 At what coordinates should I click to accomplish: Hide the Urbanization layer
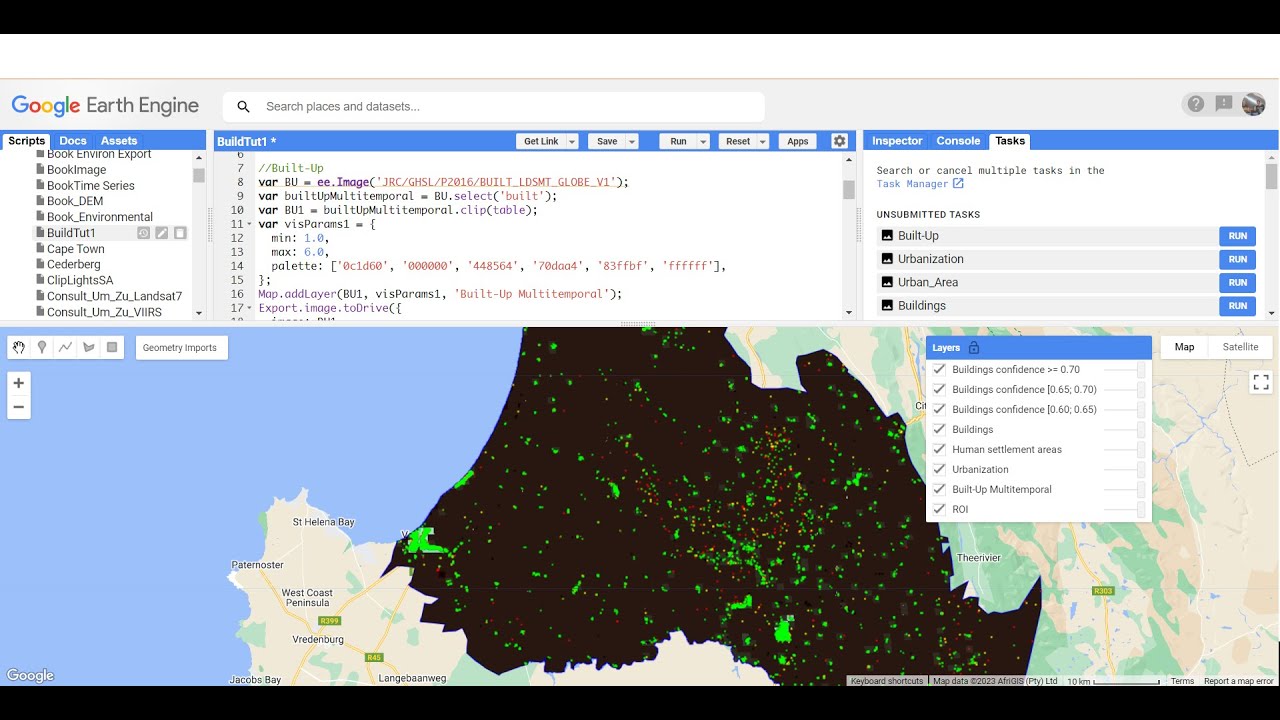tap(939, 469)
